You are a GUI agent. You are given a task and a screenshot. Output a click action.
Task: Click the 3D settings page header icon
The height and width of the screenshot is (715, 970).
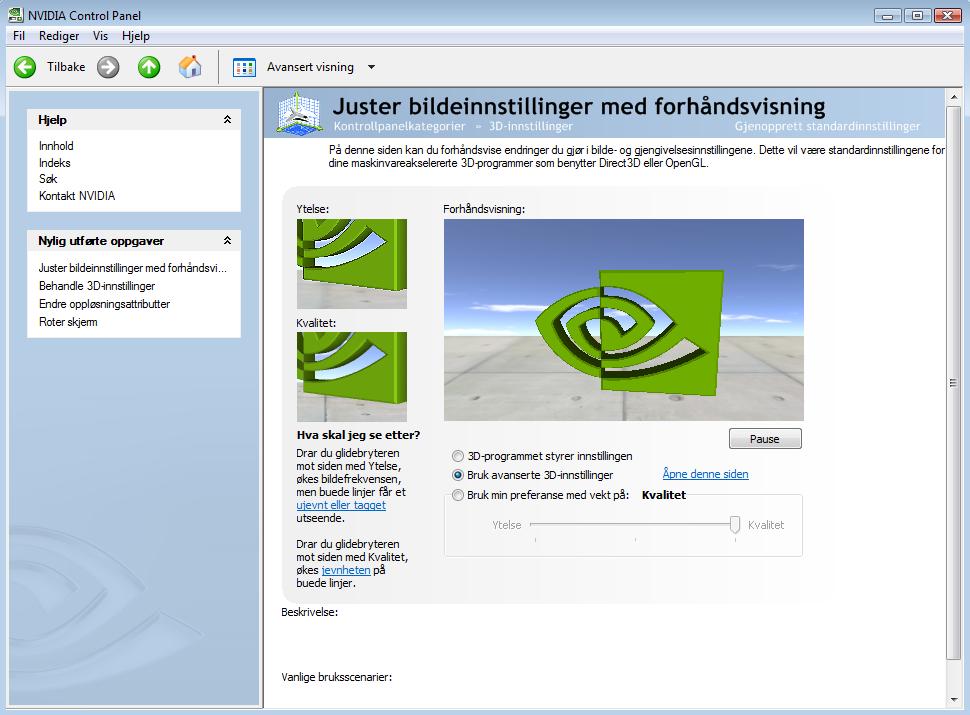point(299,113)
